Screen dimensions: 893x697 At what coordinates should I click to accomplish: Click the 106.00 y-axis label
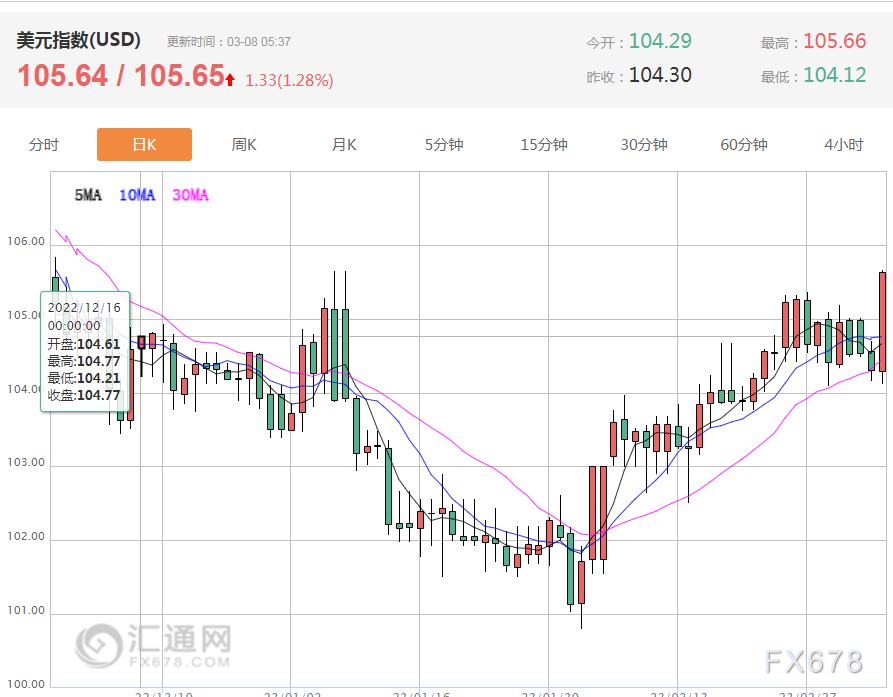point(26,241)
